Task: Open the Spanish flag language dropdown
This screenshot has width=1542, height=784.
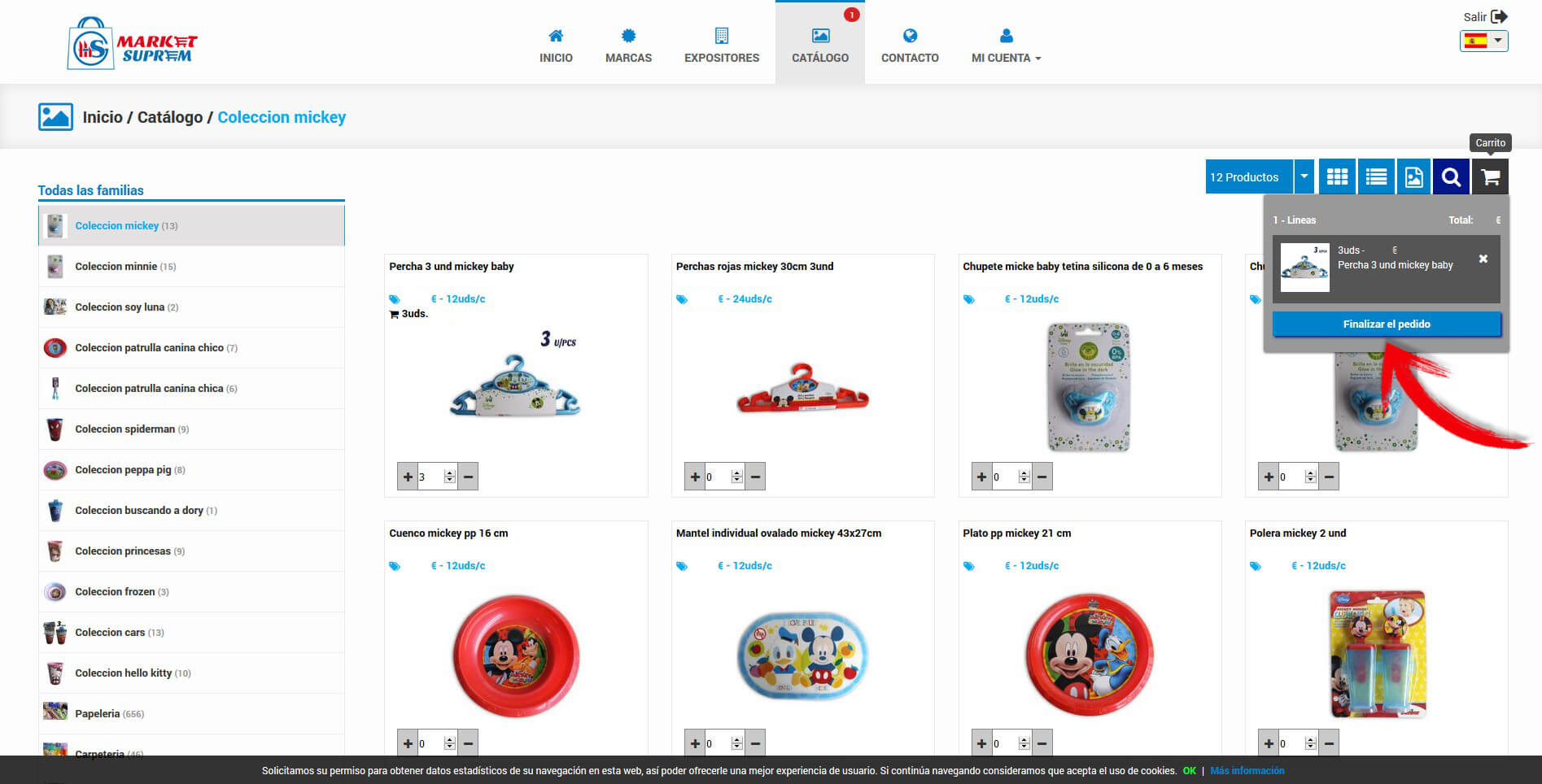Action: pos(1484,41)
